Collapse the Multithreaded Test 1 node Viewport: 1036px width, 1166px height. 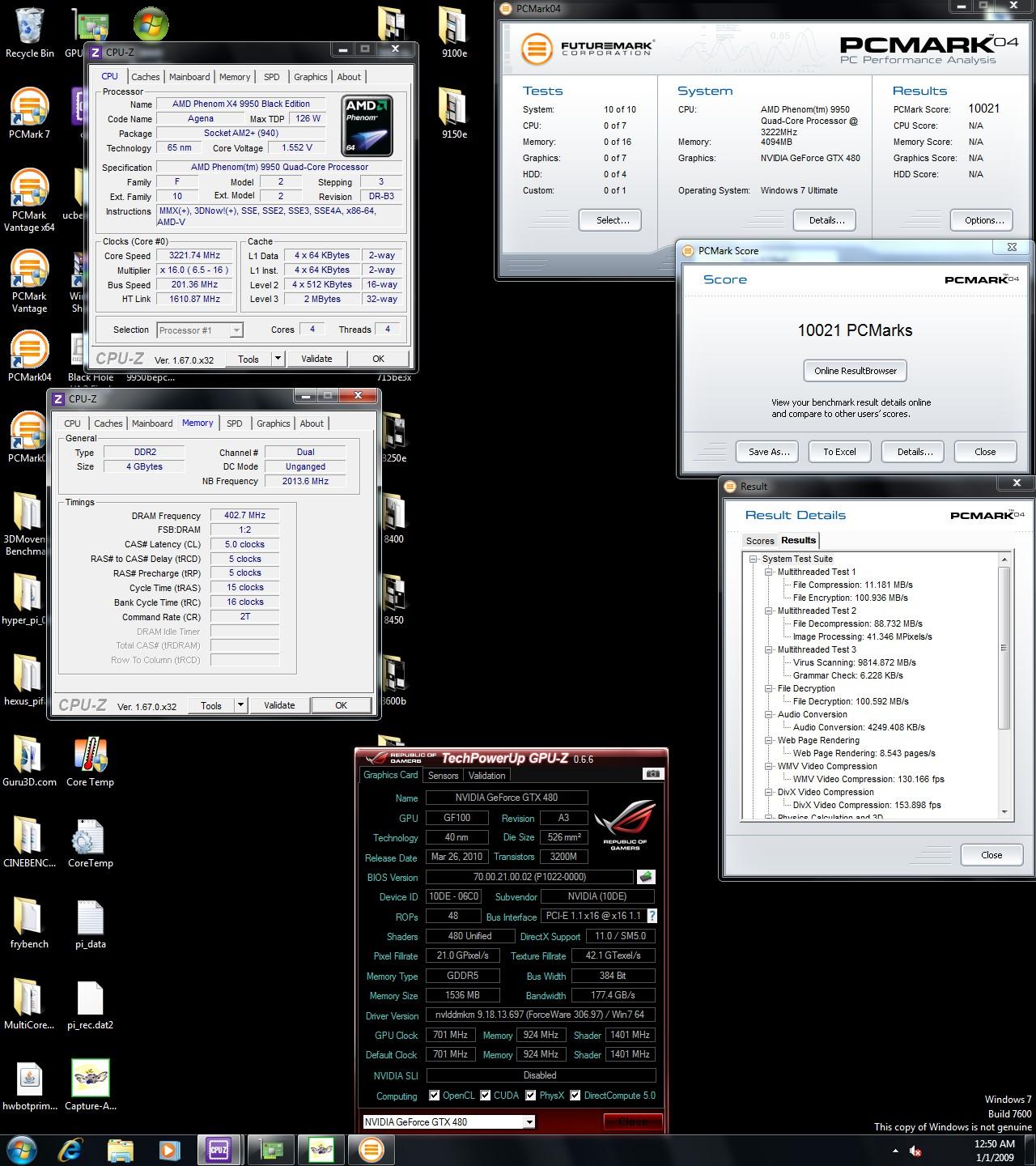tap(769, 572)
